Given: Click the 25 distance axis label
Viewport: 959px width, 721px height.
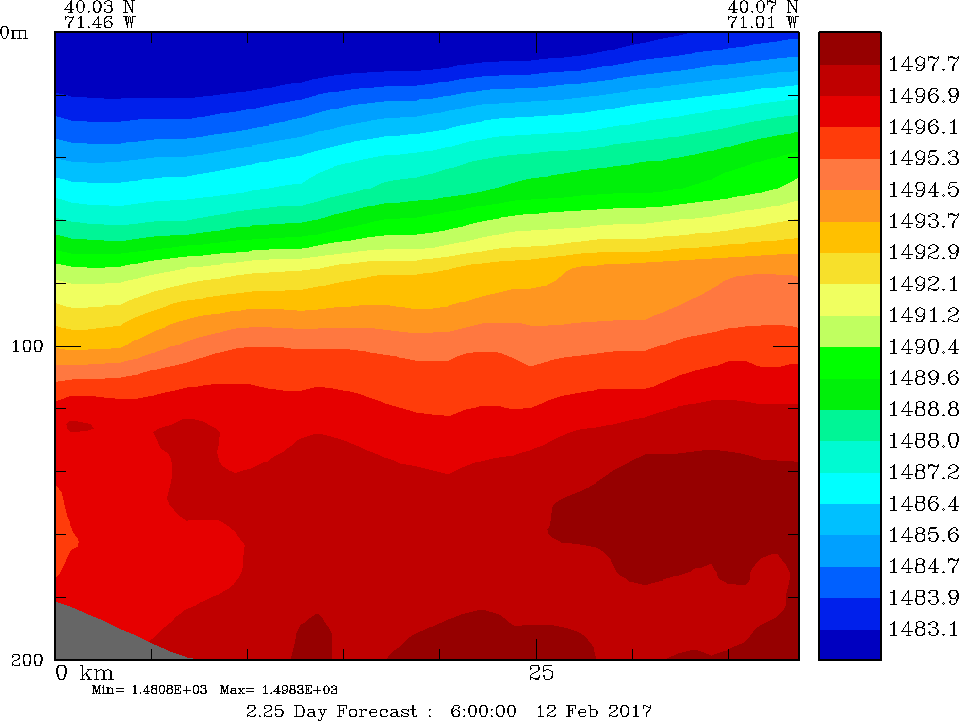Looking at the screenshot, I should (540, 671).
